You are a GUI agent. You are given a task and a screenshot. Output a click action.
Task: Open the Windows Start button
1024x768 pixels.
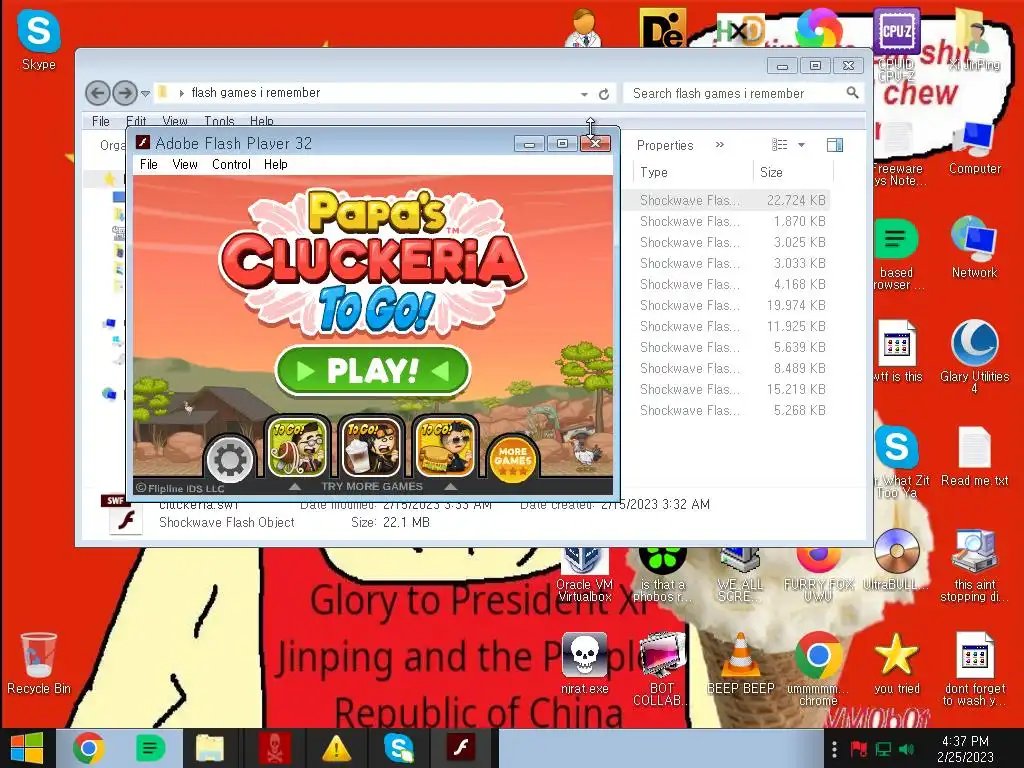tap(27, 748)
